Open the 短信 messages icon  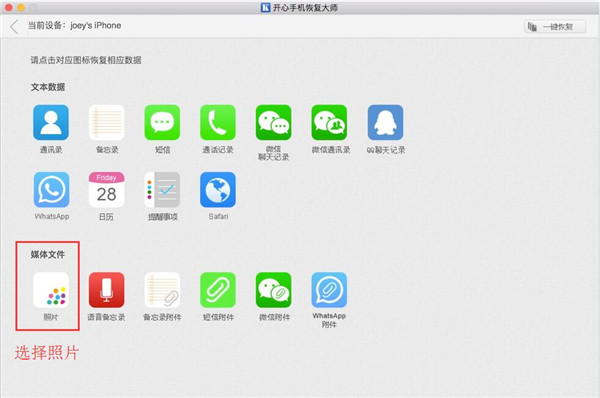coord(162,122)
